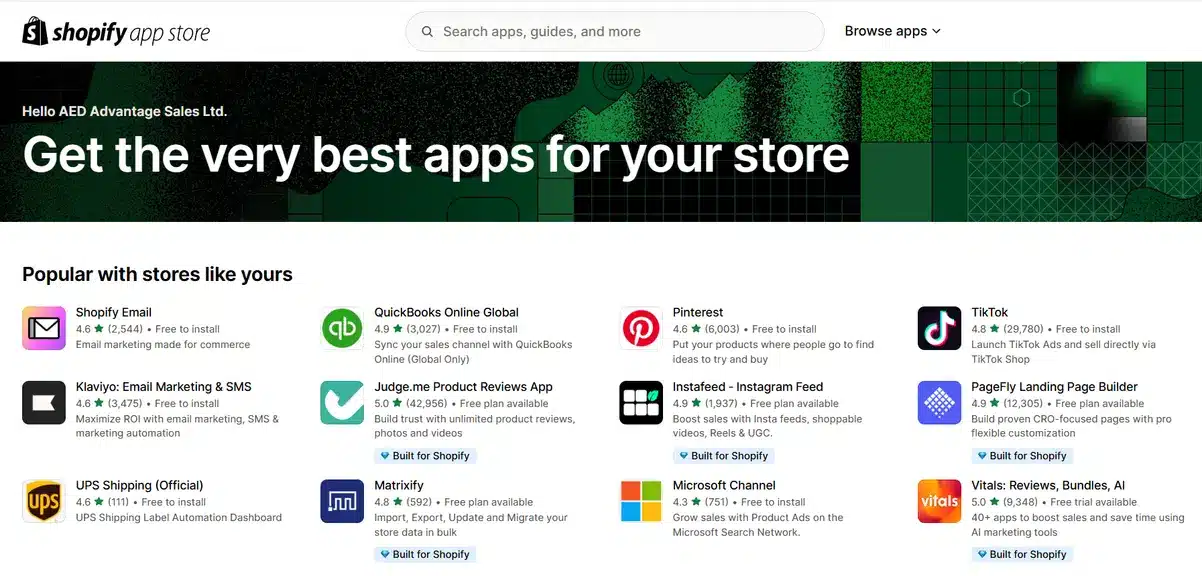Open the Pinterest title link

(x=698, y=312)
